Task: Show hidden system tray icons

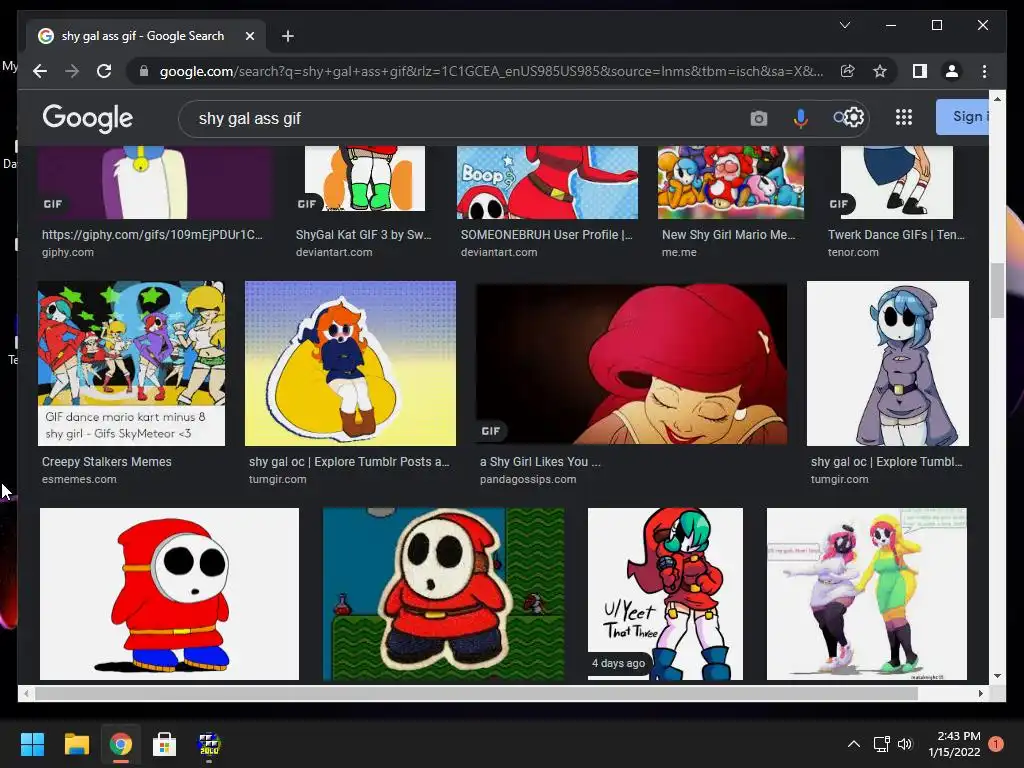Action: [854, 744]
